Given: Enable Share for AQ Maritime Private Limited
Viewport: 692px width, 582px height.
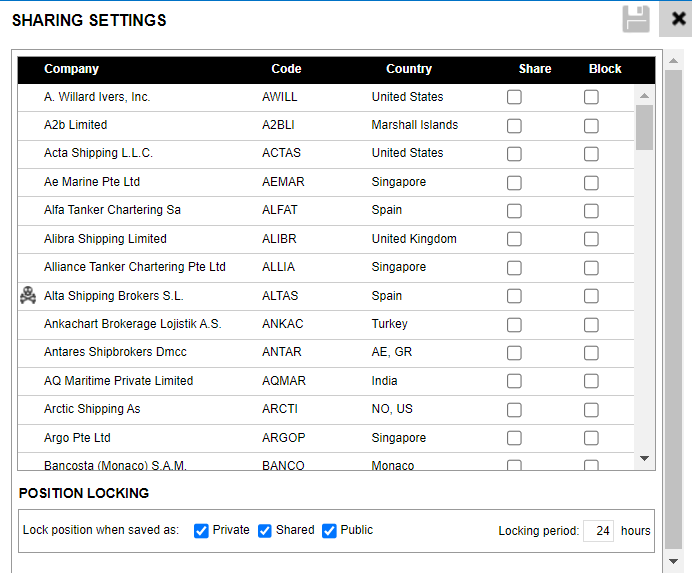Looking at the screenshot, I should point(514,382).
